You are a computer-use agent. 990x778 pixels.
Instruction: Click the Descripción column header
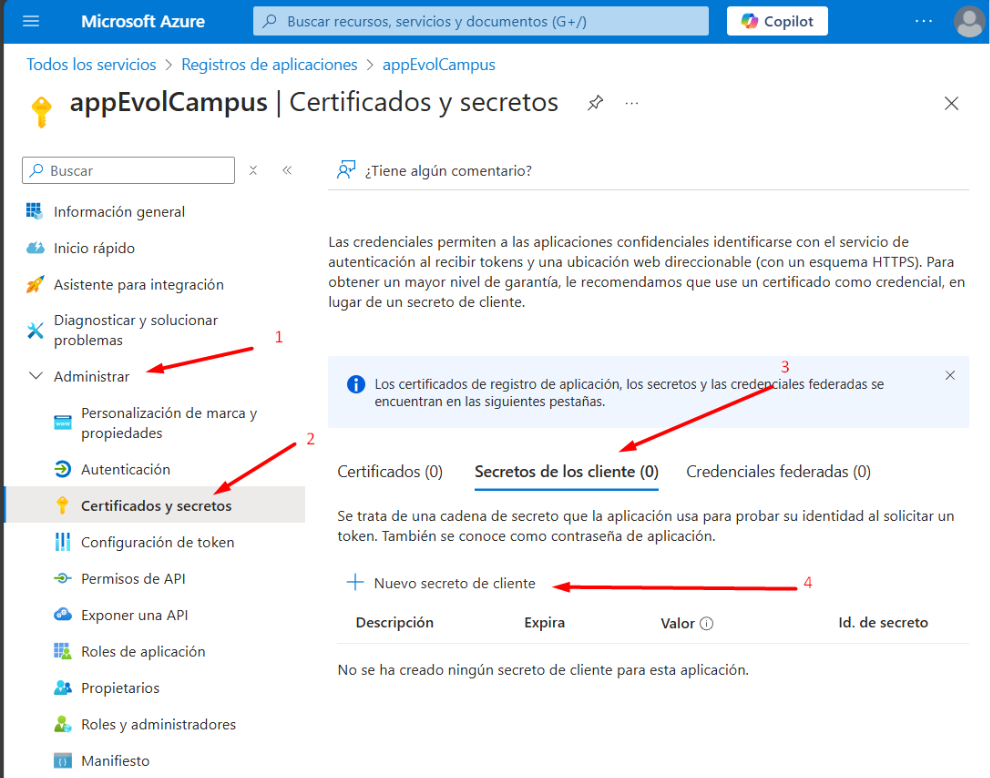pos(395,623)
